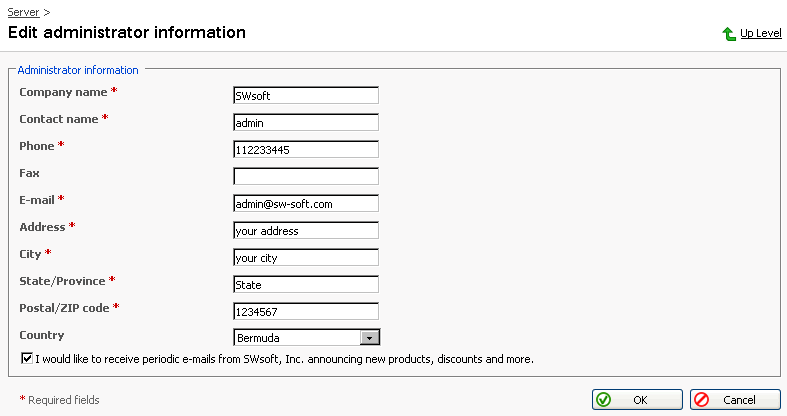Viewport: 787px width, 416px height.
Task: Click into the Contact name field
Action: point(306,123)
